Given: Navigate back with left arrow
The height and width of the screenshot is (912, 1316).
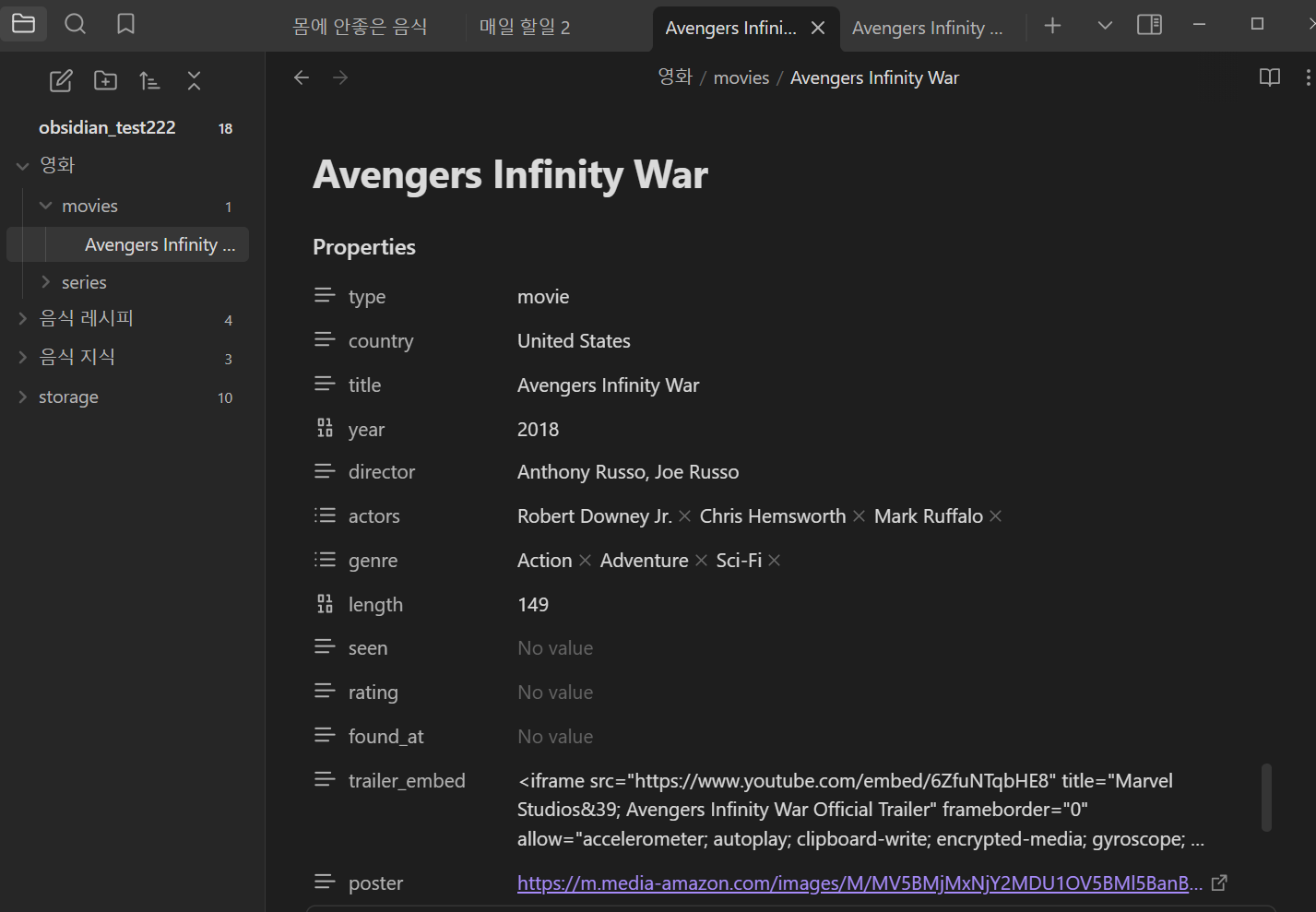Looking at the screenshot, I should (x=302, y=77).
